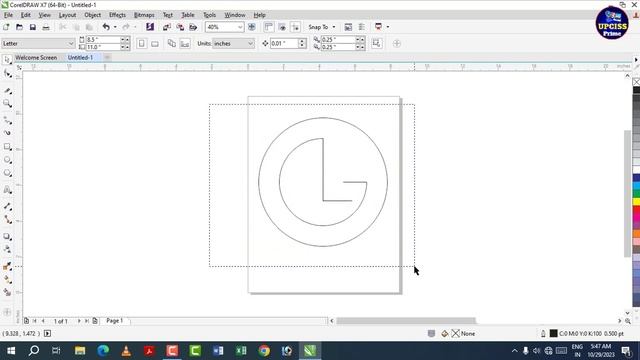The image size is (640, 360).
Task: Open the Units inches dropdown
Action: [250, 44]
